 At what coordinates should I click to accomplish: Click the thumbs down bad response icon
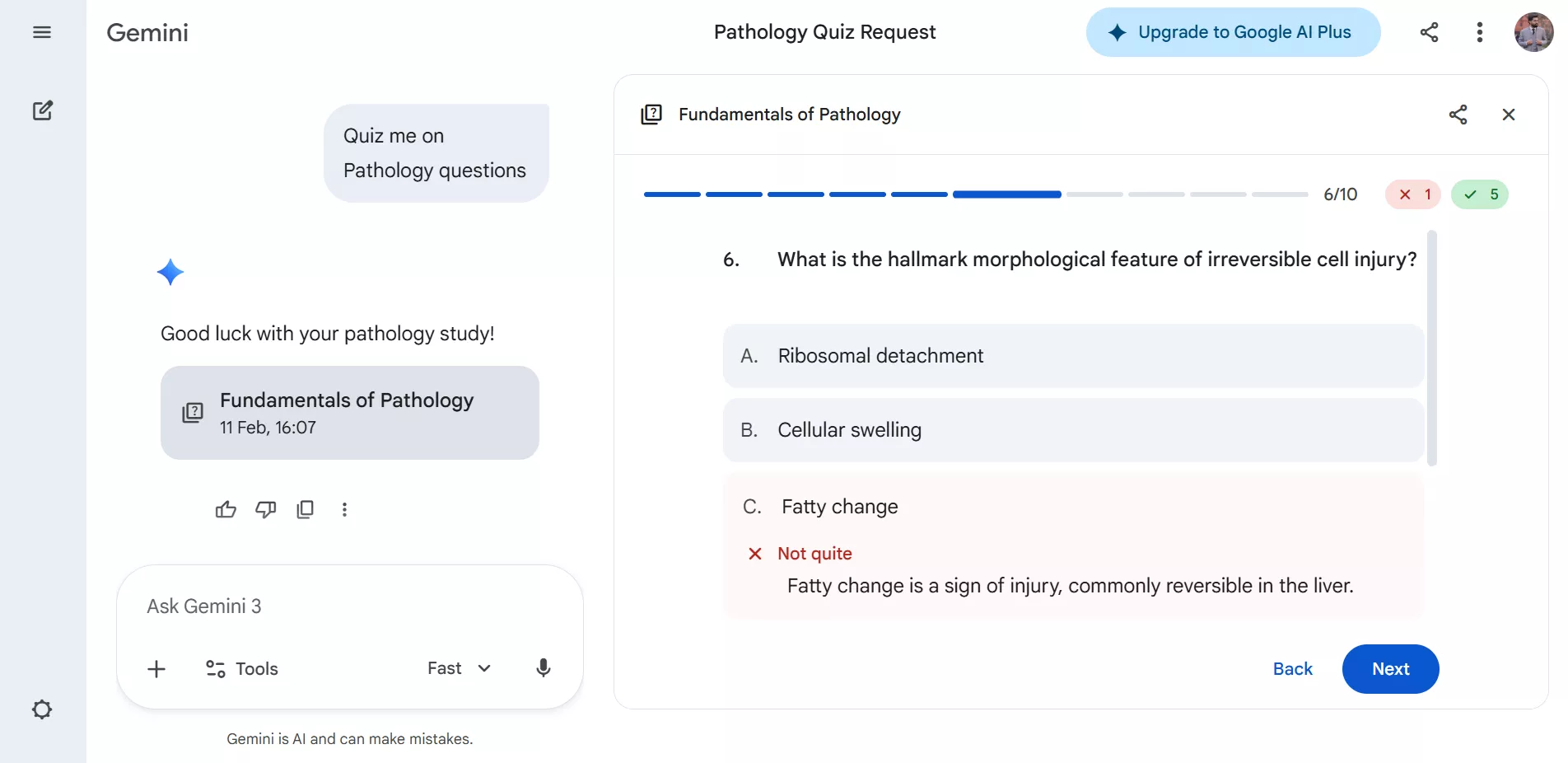tap(265, 509)
